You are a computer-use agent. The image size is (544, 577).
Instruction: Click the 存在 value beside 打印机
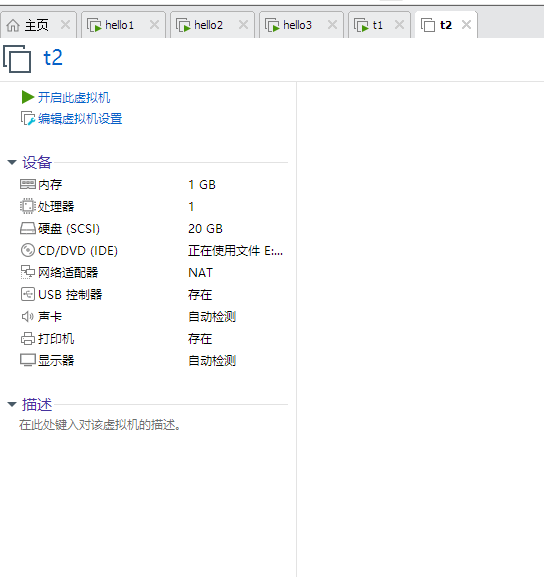tap(200, 338)
